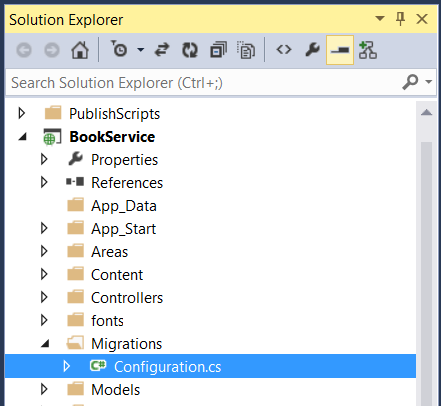Click the open Migrations folder icon
Screen dimensions: 441x406
(75, 343)
